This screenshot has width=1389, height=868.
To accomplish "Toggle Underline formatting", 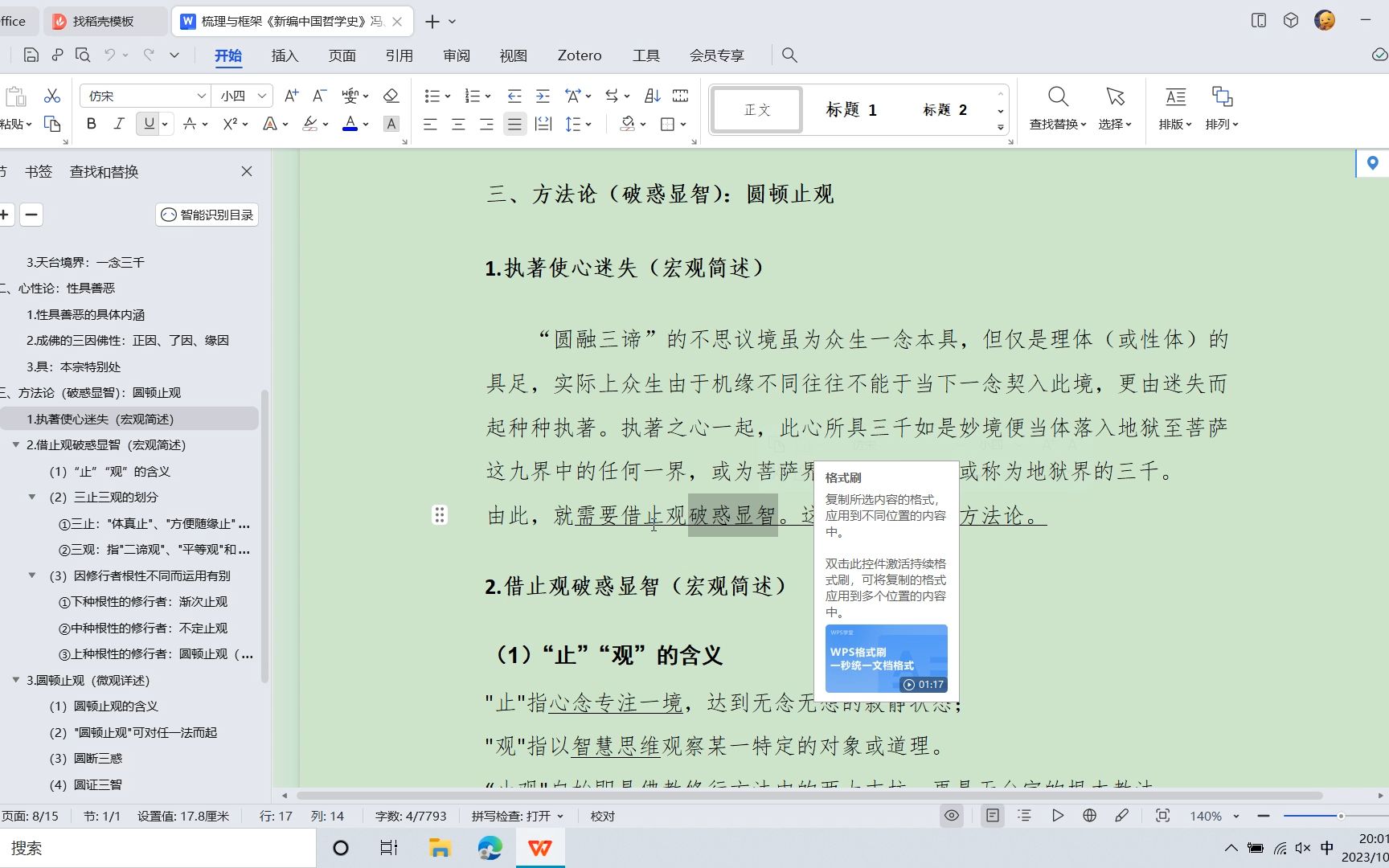I will (149, 124).
